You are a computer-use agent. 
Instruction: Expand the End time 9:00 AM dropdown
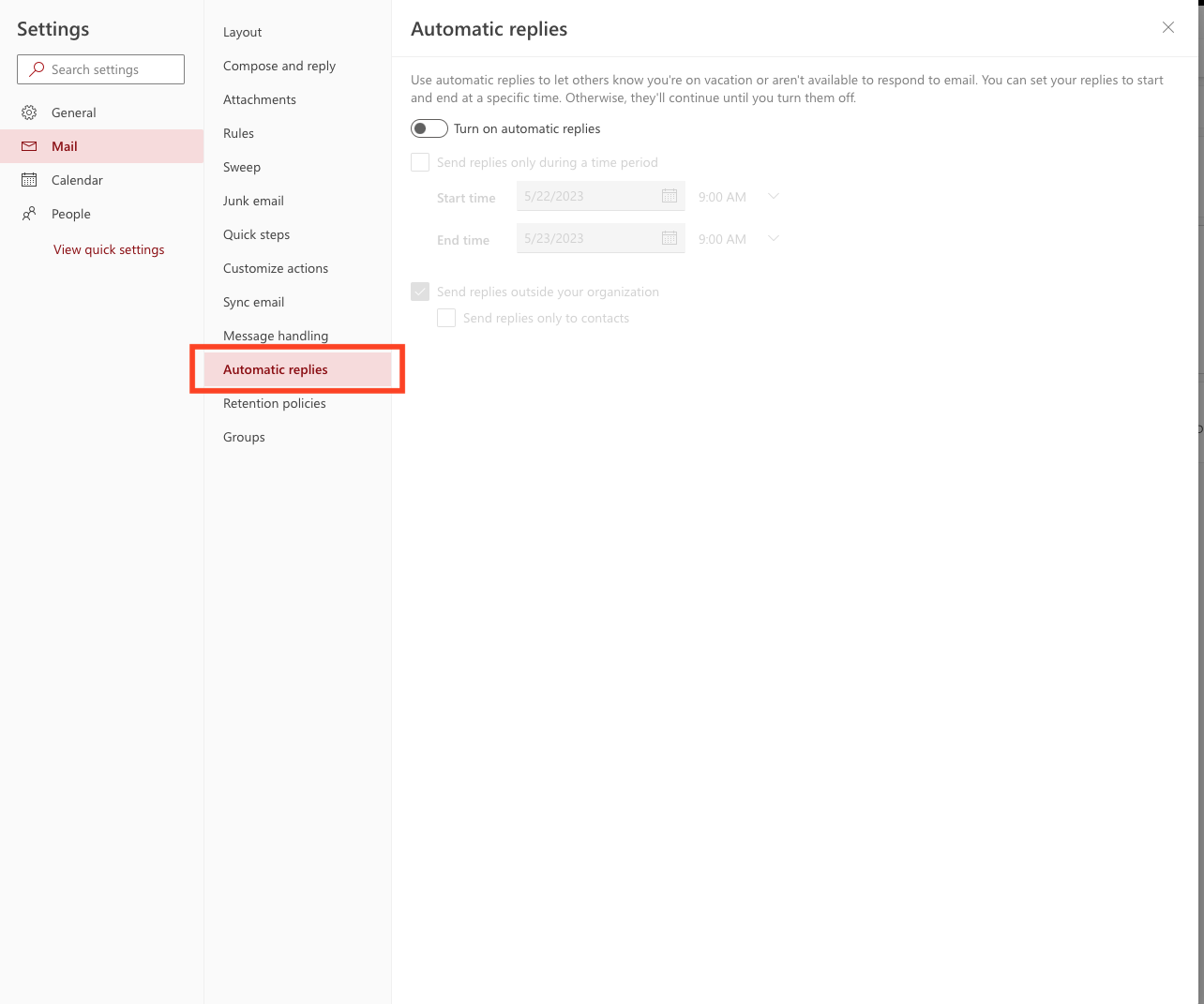tap(773, 238)
